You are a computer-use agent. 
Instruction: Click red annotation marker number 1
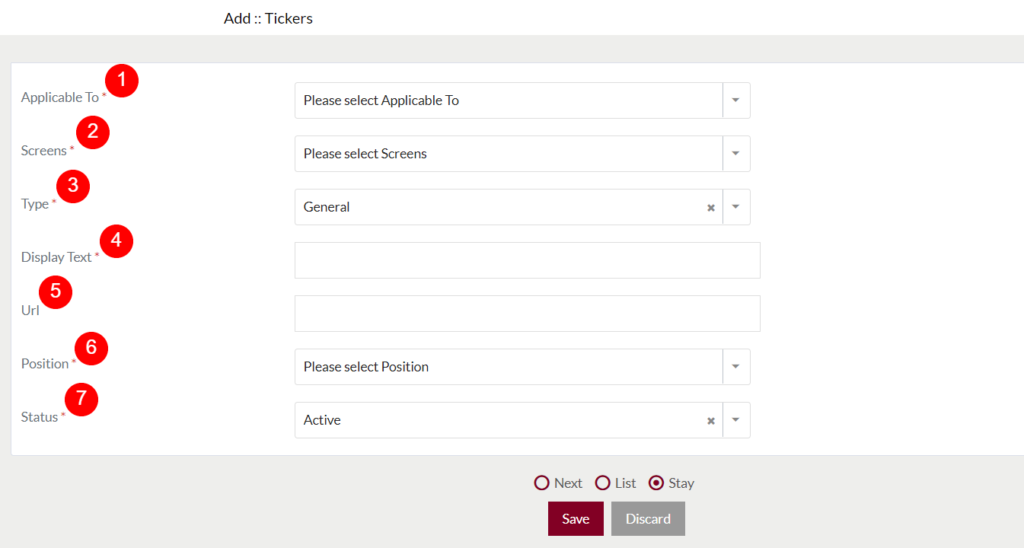pyautogui.click(x=121, y=80)
